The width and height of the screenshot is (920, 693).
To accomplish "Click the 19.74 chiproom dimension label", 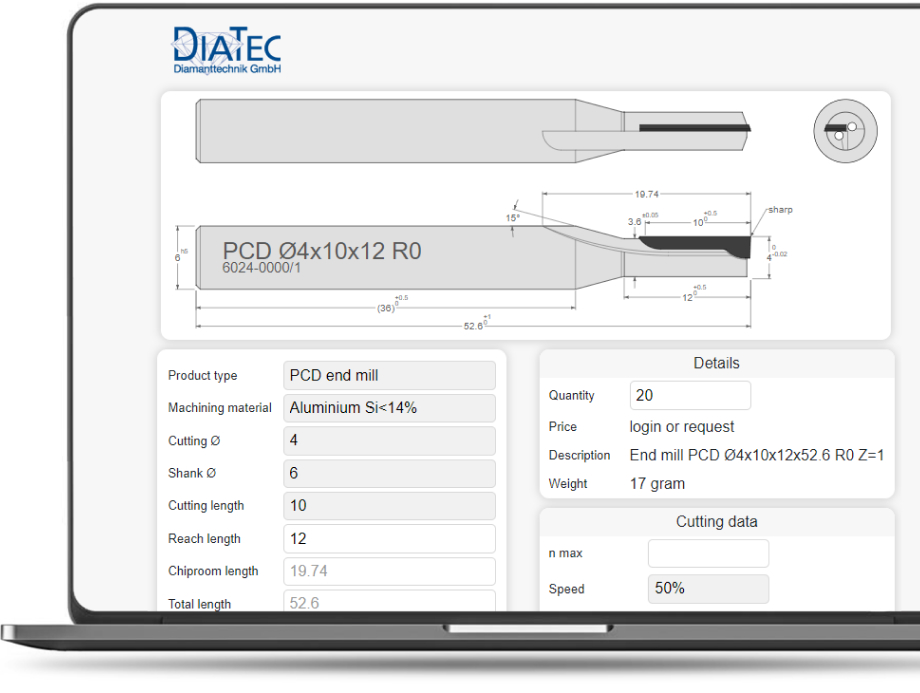I will point(647,194).
